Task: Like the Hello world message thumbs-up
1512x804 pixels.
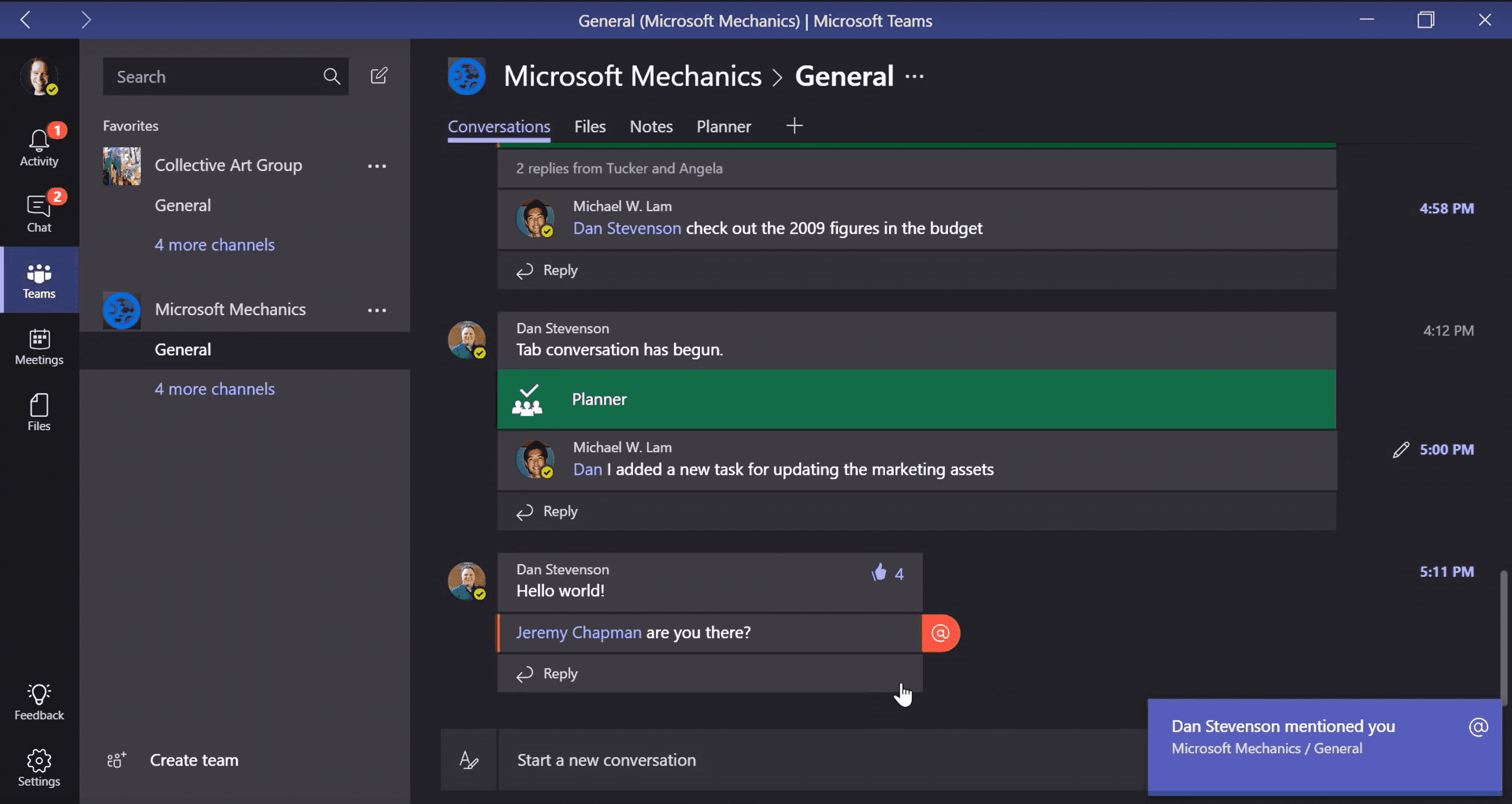Action: [x=879, y=572]
